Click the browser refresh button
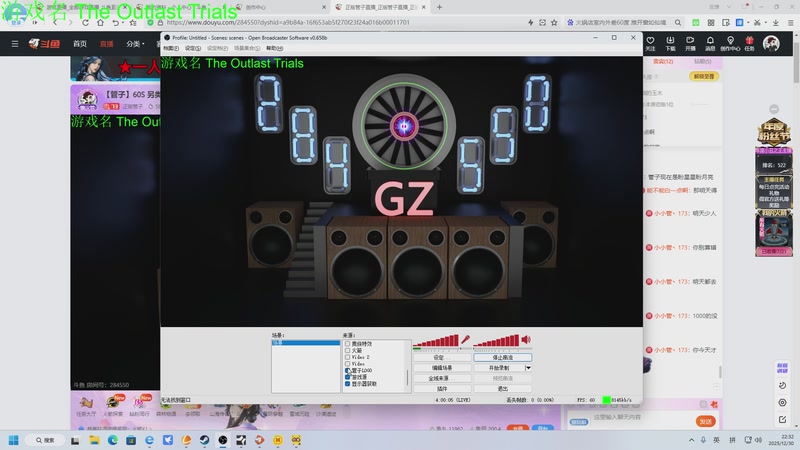The width and height of the screenshot is (800, 450). click(x=85, y=22)
